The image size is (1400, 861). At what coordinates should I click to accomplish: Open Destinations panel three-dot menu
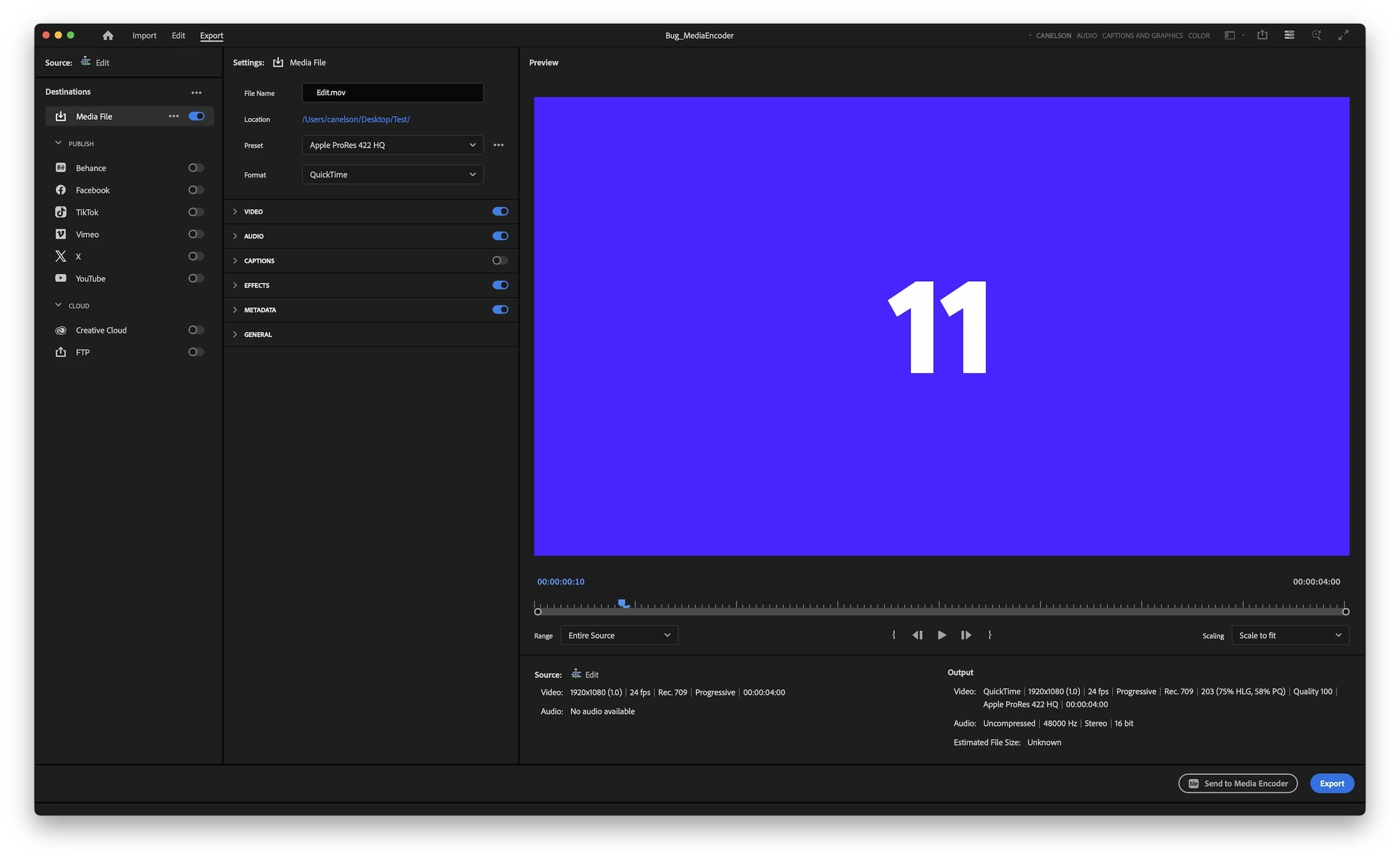196,93
